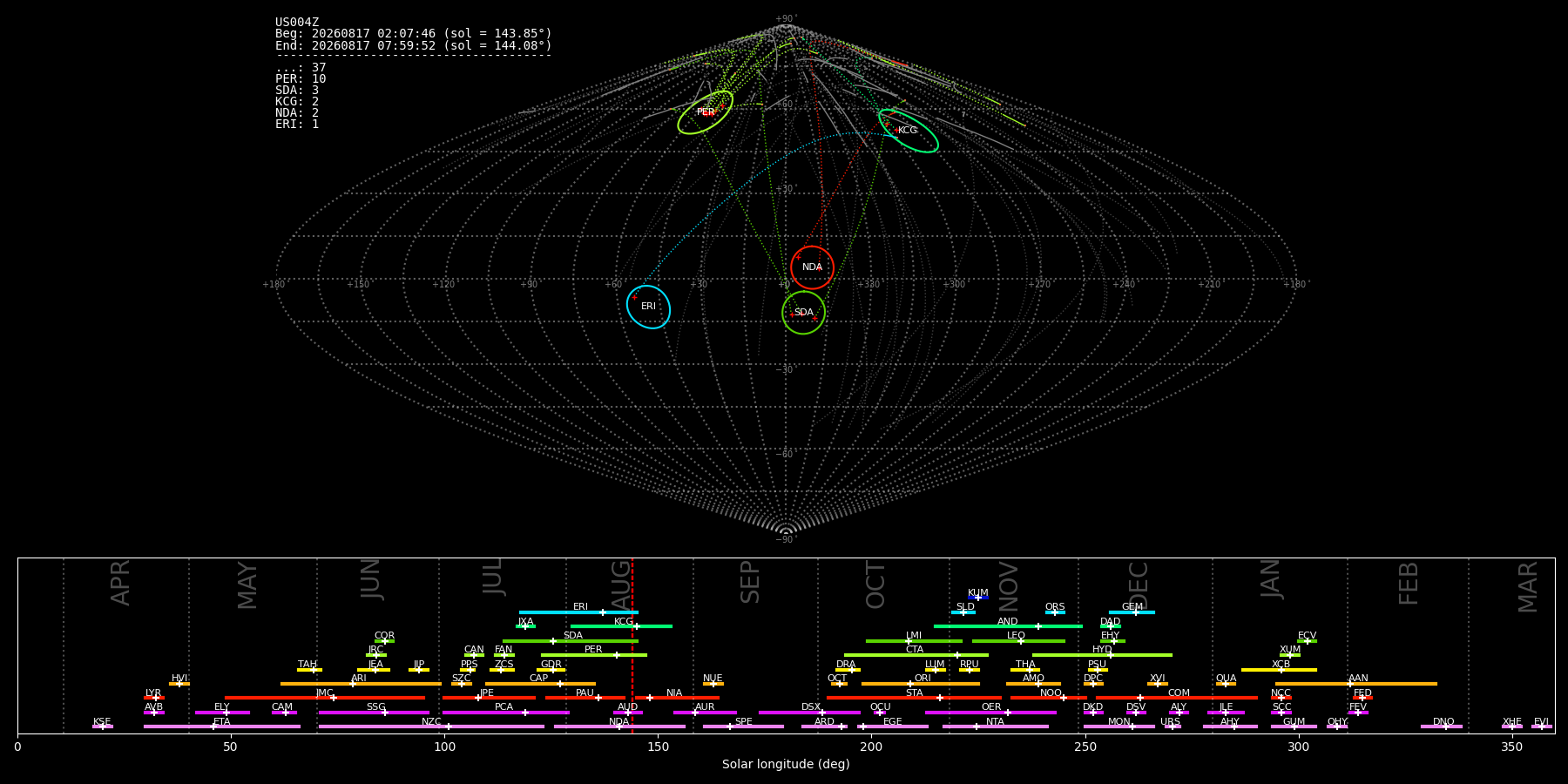Click the PER radiant ellipse on sky map
This screenshot has width=1568, height=784.
tap(706, 112)
